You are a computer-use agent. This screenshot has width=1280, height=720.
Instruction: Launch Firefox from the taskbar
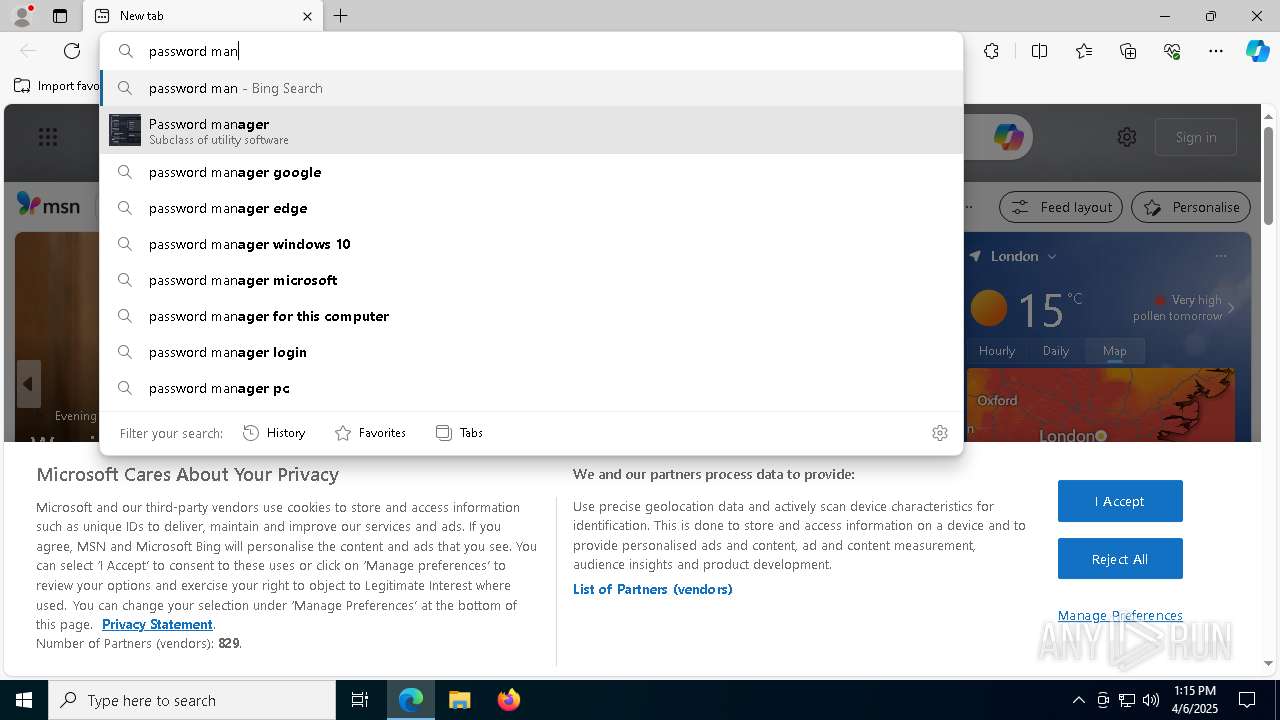[x=509, y=700]
